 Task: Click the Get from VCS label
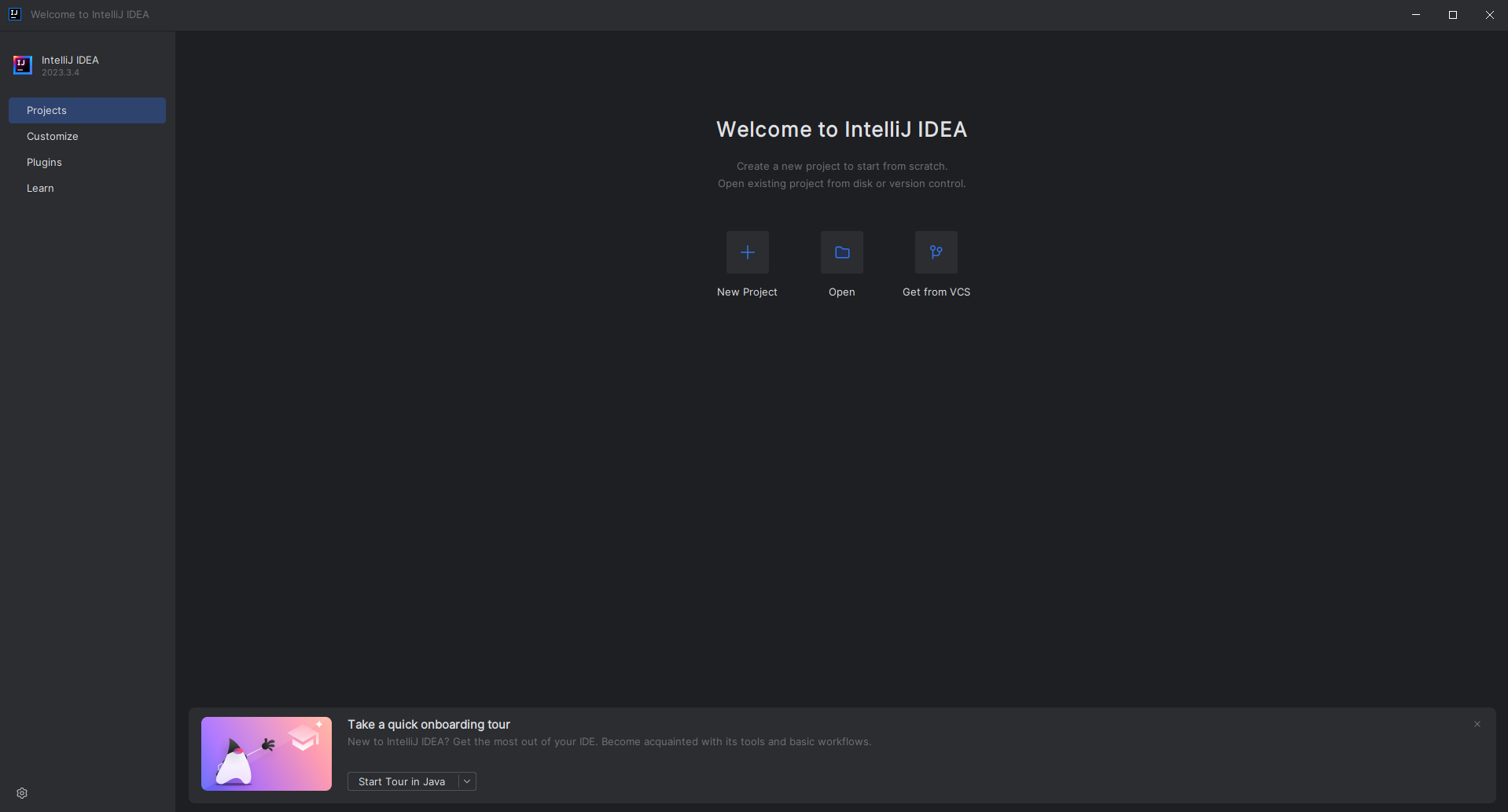(x=936, y=292)
